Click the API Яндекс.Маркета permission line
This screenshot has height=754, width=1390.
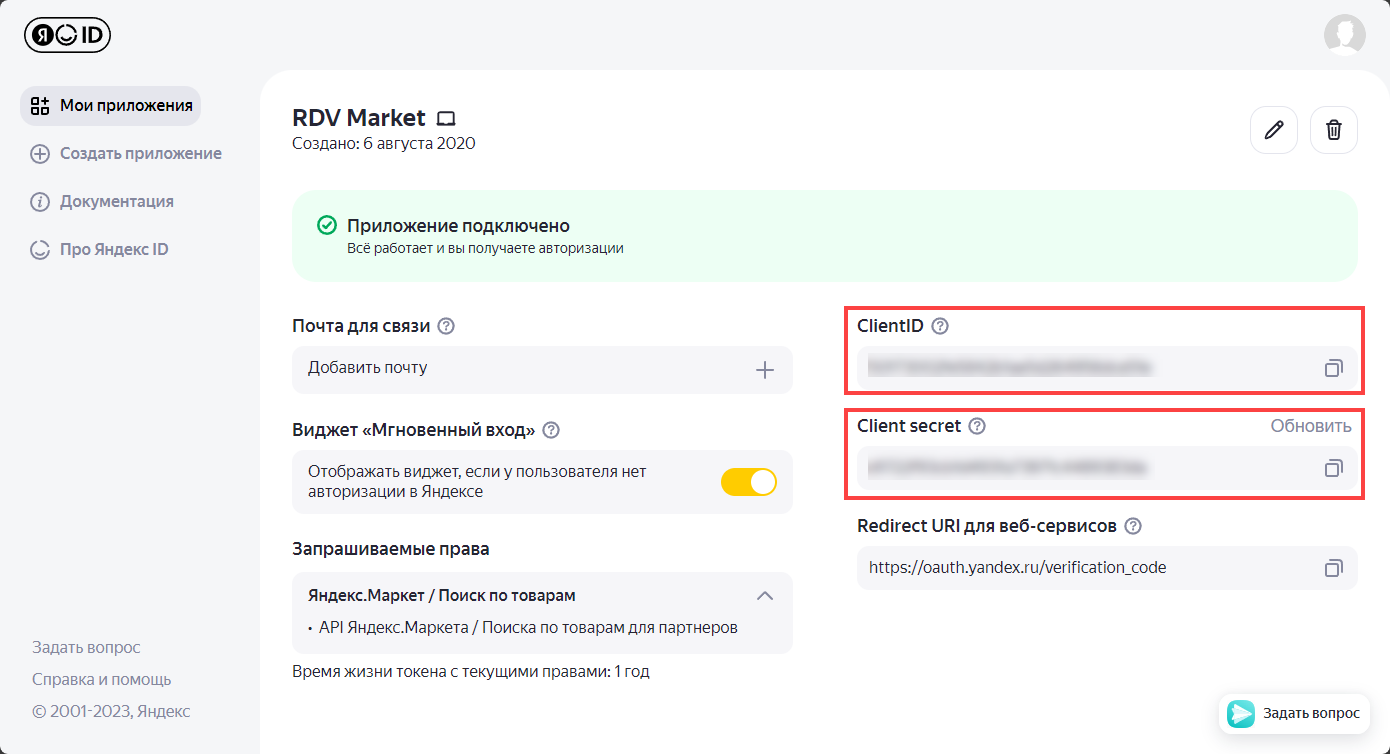(x=528, y=628)
